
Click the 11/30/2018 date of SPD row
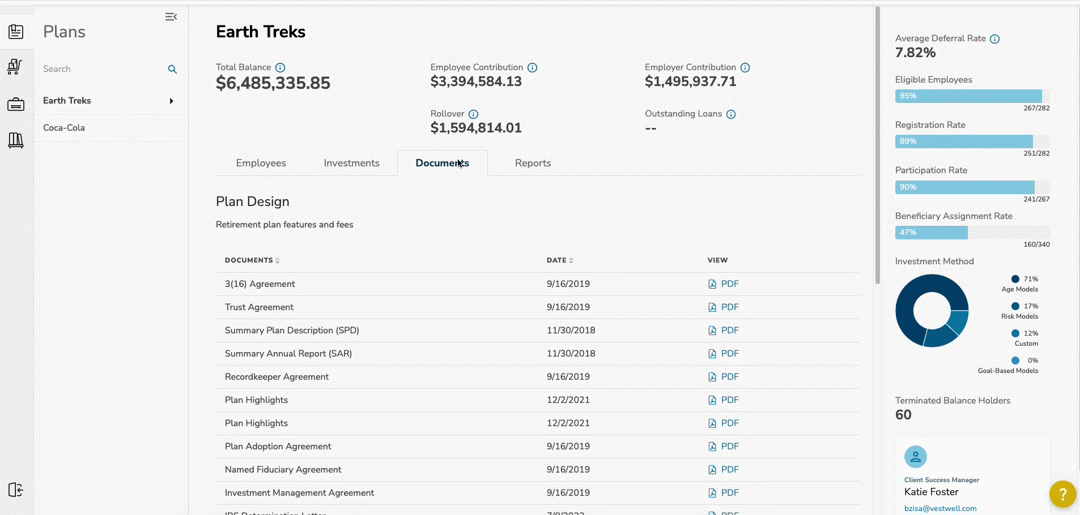coord(571,330)
